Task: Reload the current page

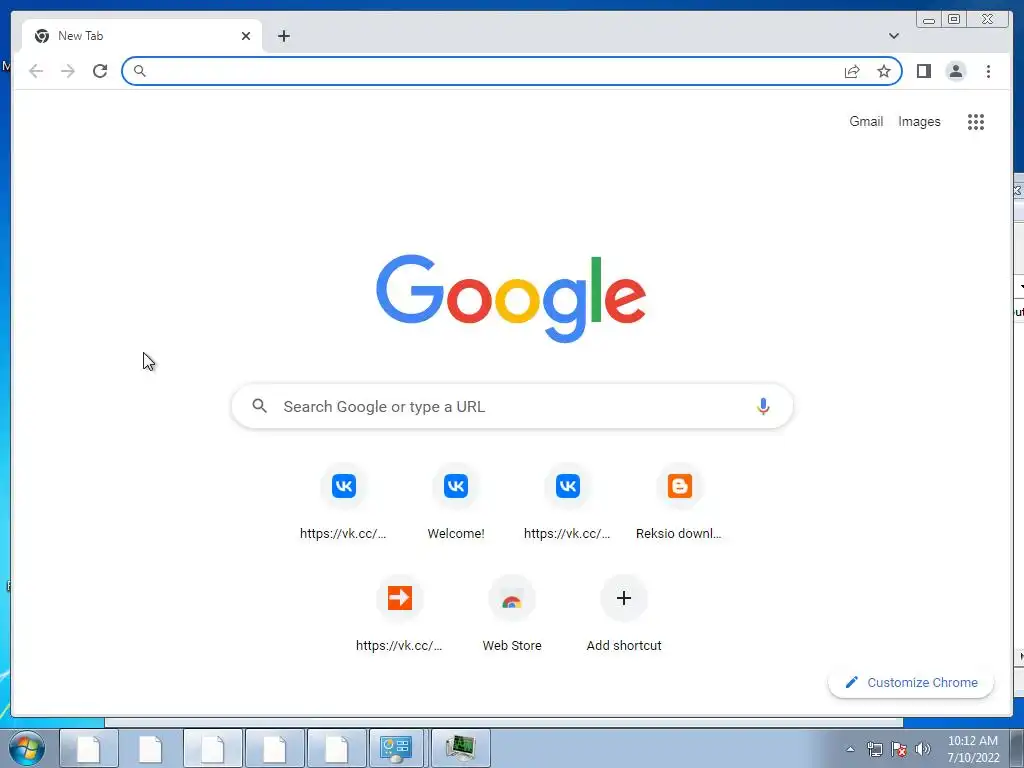Action: click(100, 71)
